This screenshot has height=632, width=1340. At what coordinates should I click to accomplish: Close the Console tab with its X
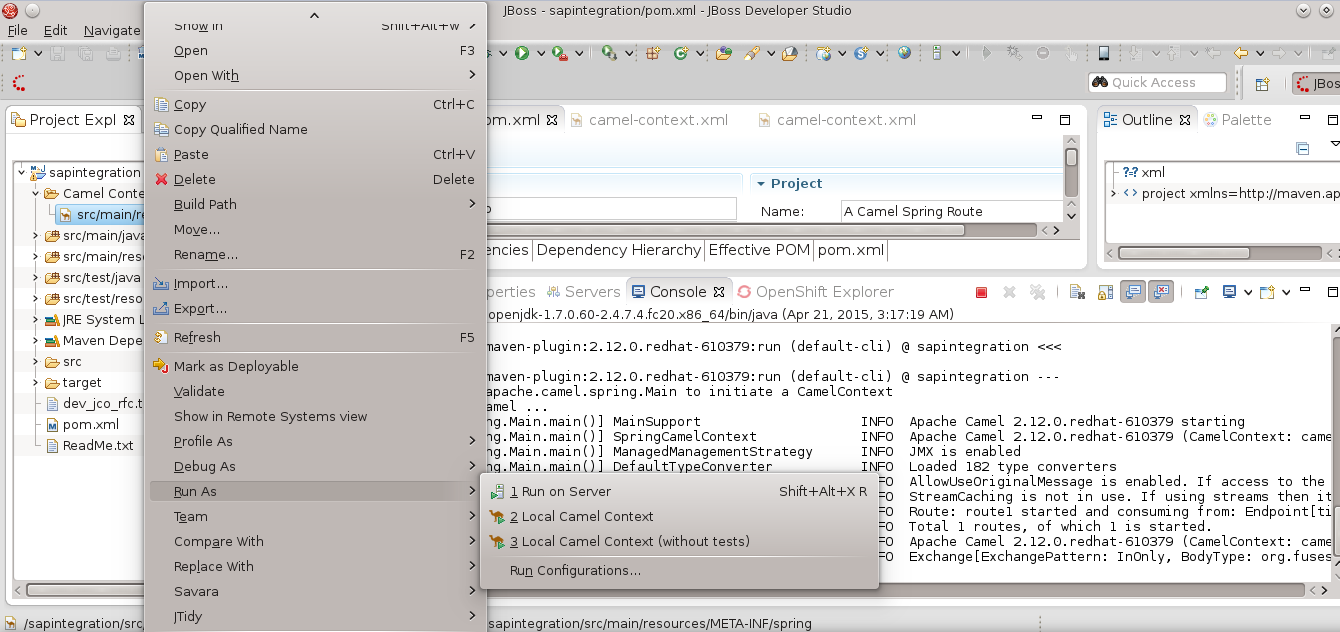tap(718, 292)
